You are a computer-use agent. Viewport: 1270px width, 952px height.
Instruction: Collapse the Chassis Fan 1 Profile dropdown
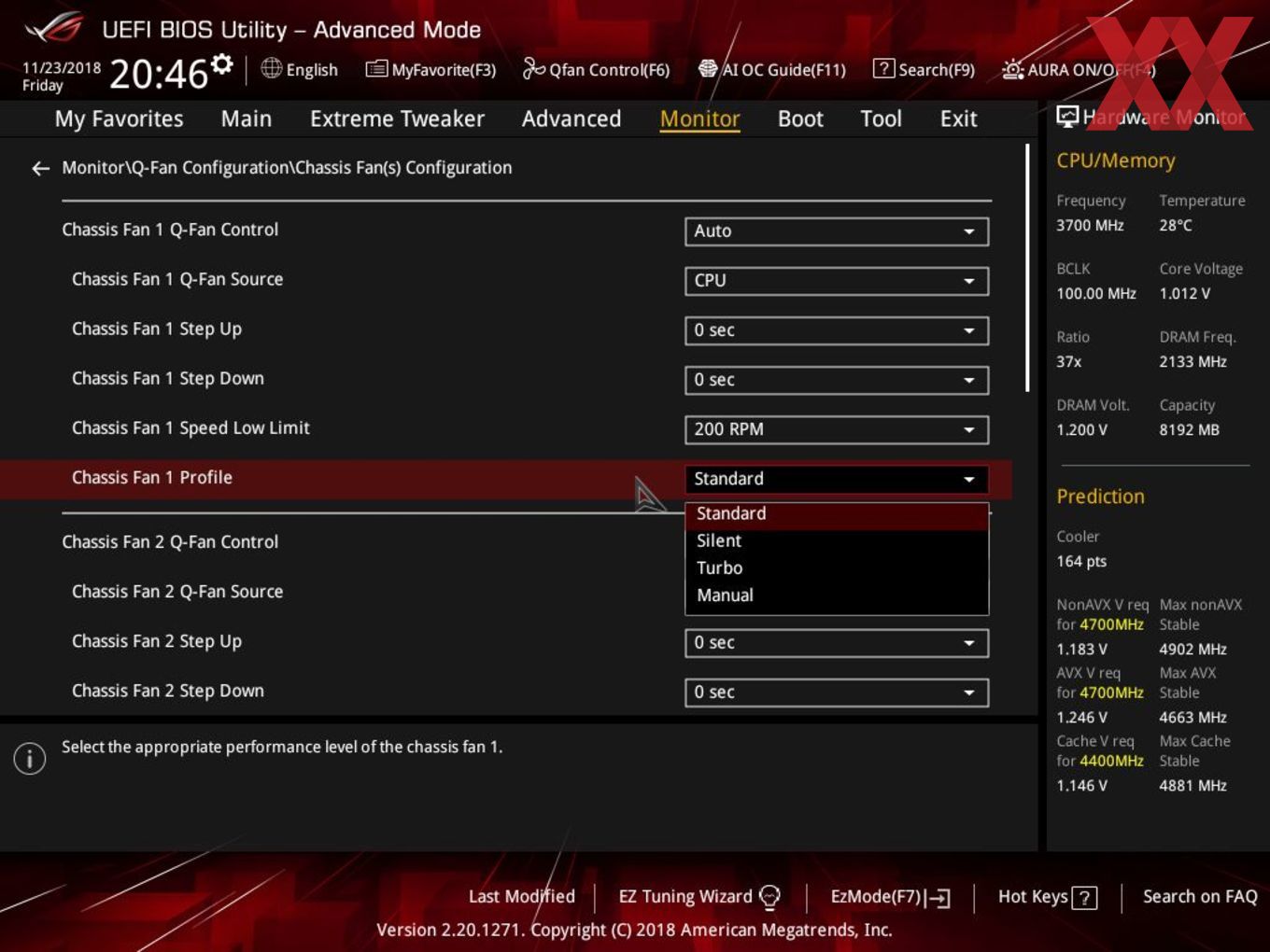(837, 479)
